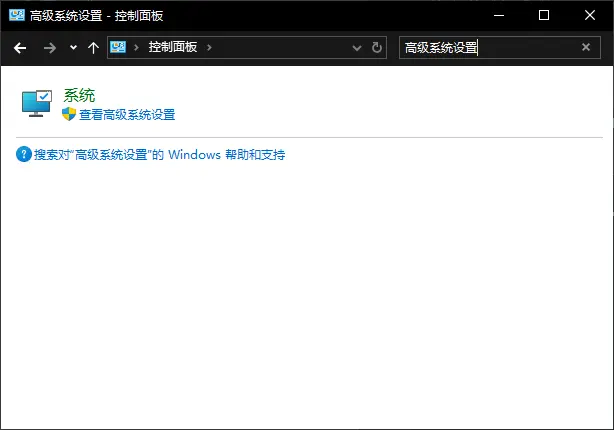Click the System monitor icon

pos(38,103)
